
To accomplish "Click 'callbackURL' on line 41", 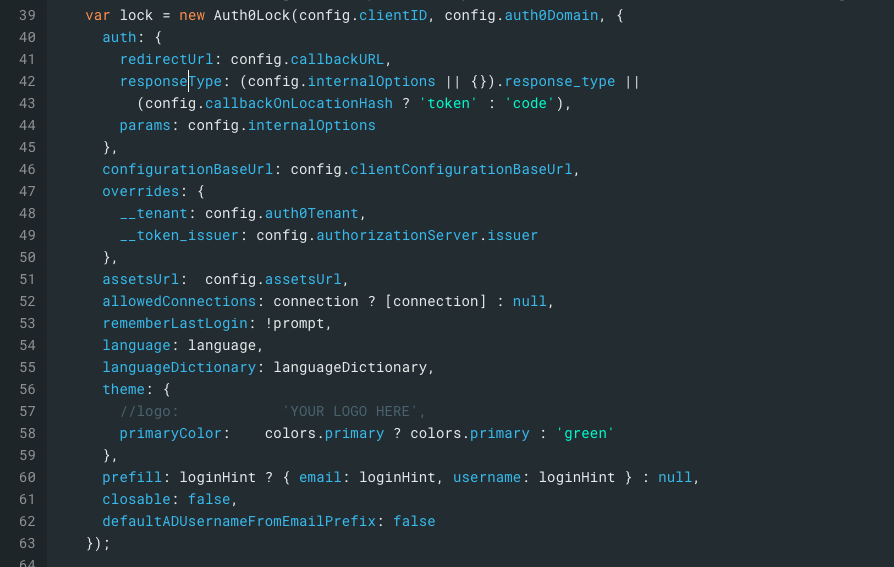I will click(338, 59).
